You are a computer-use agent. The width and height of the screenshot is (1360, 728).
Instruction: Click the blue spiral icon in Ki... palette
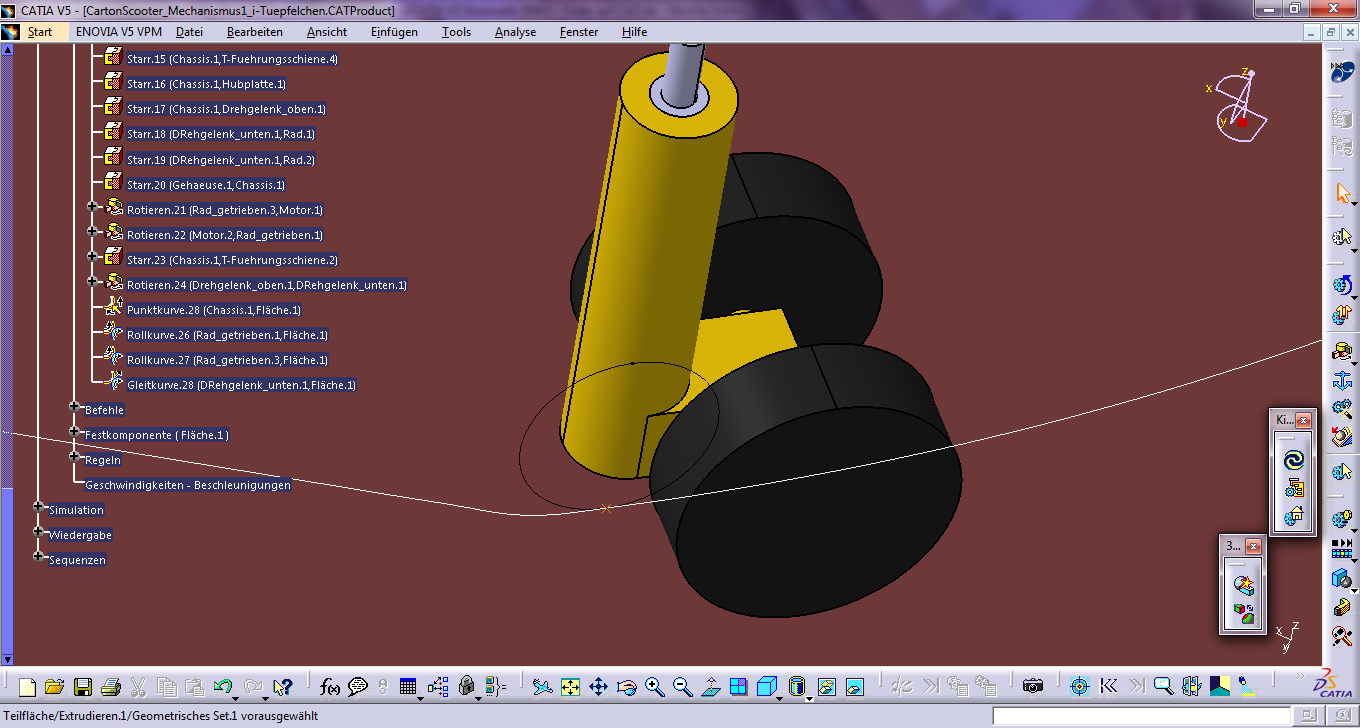pyautogui.click(x=1294, y=460)
